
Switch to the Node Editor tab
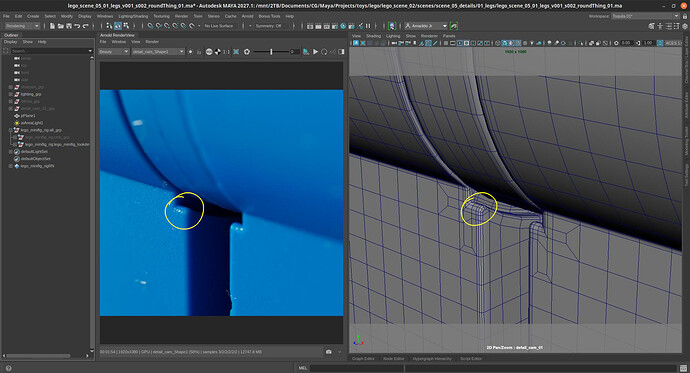(393, 358)
